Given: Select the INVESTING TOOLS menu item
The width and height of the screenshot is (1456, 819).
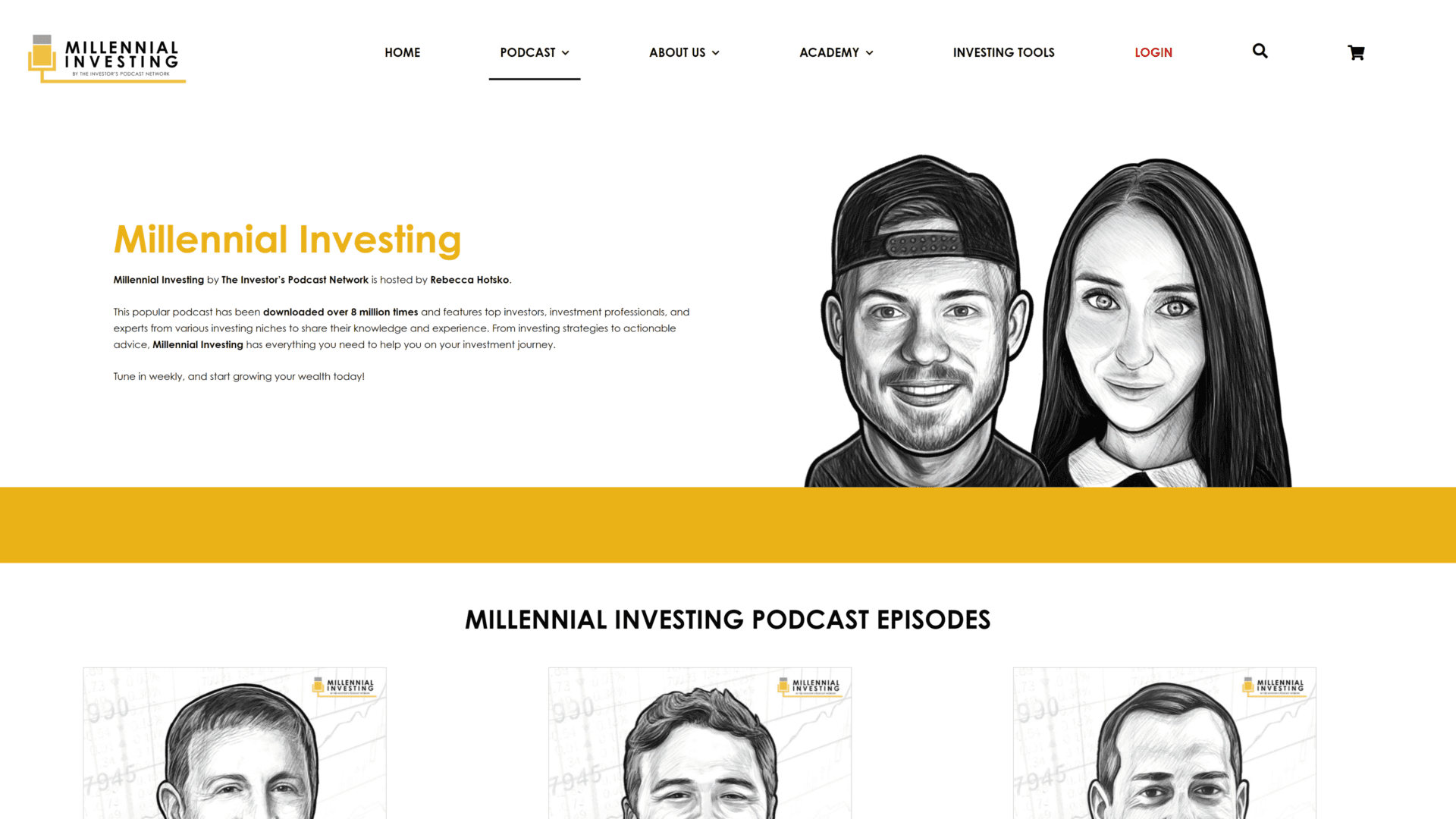Looking at the screenshot, I should point(1003,52).
